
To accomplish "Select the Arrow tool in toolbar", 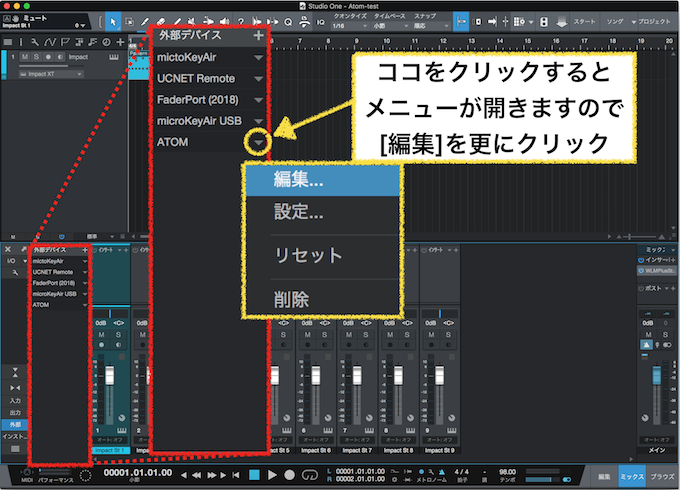I will point(113,22).
